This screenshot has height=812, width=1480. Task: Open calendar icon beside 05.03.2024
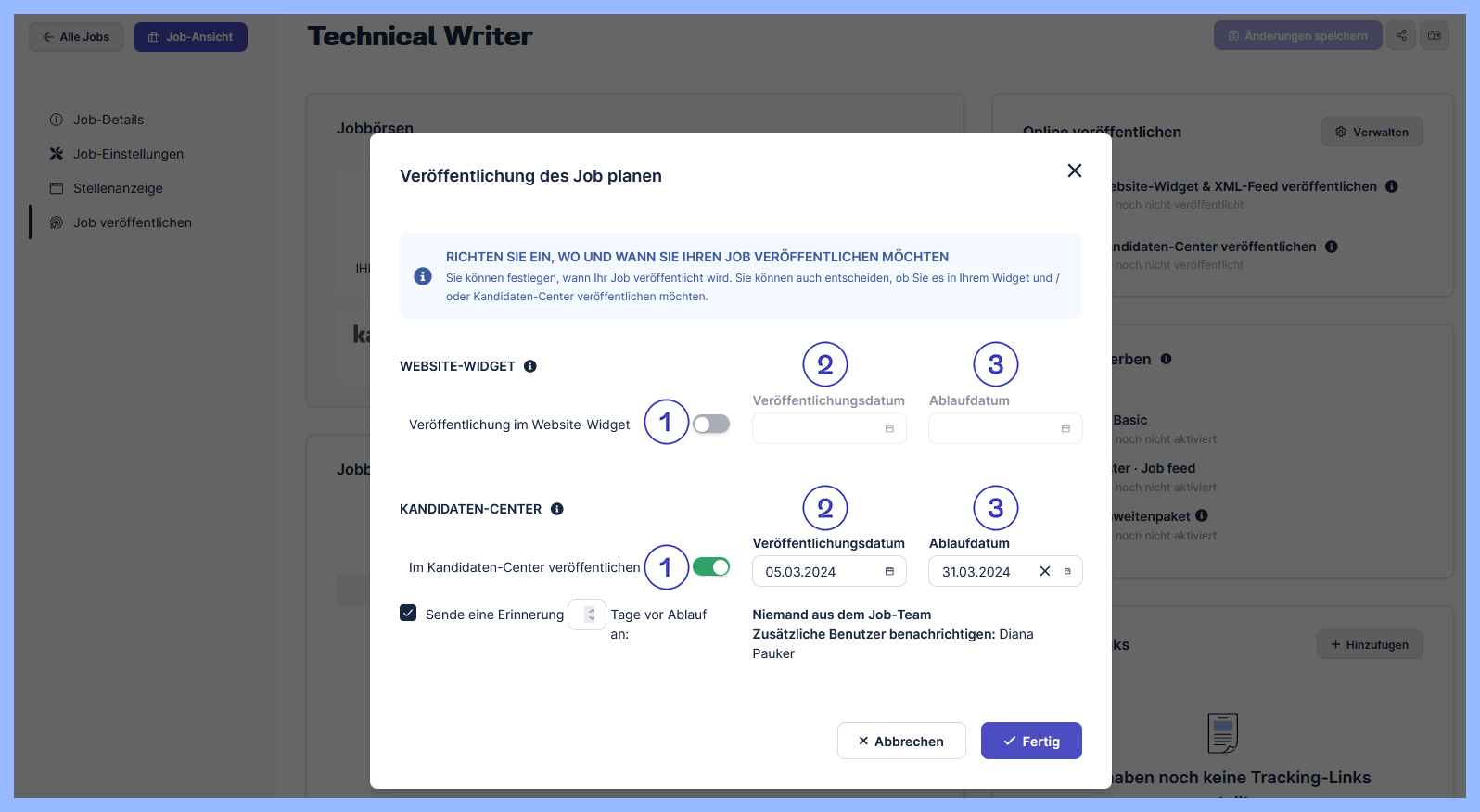889,571
